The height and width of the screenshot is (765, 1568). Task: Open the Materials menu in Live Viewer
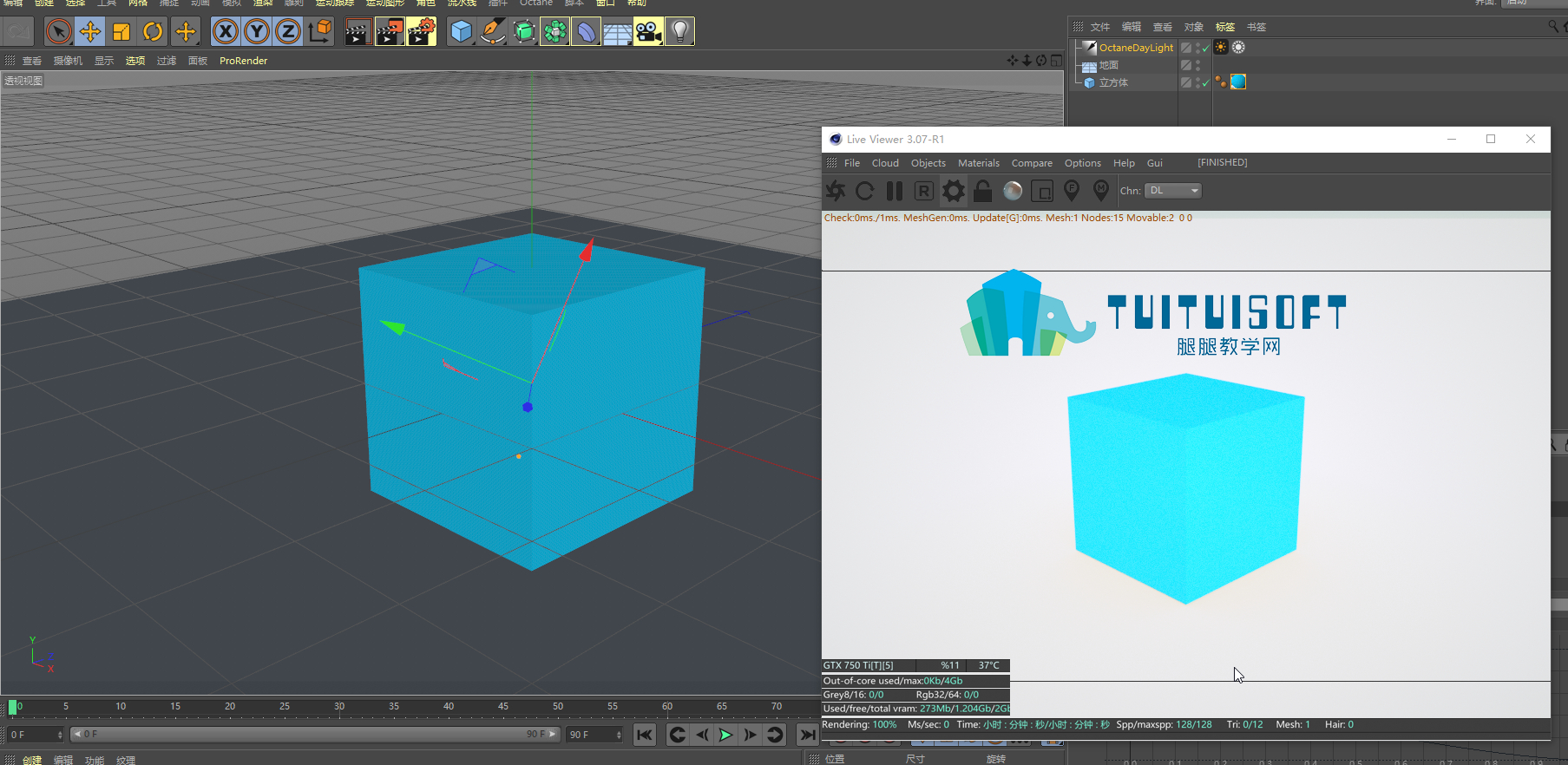(x=978, y=163)
